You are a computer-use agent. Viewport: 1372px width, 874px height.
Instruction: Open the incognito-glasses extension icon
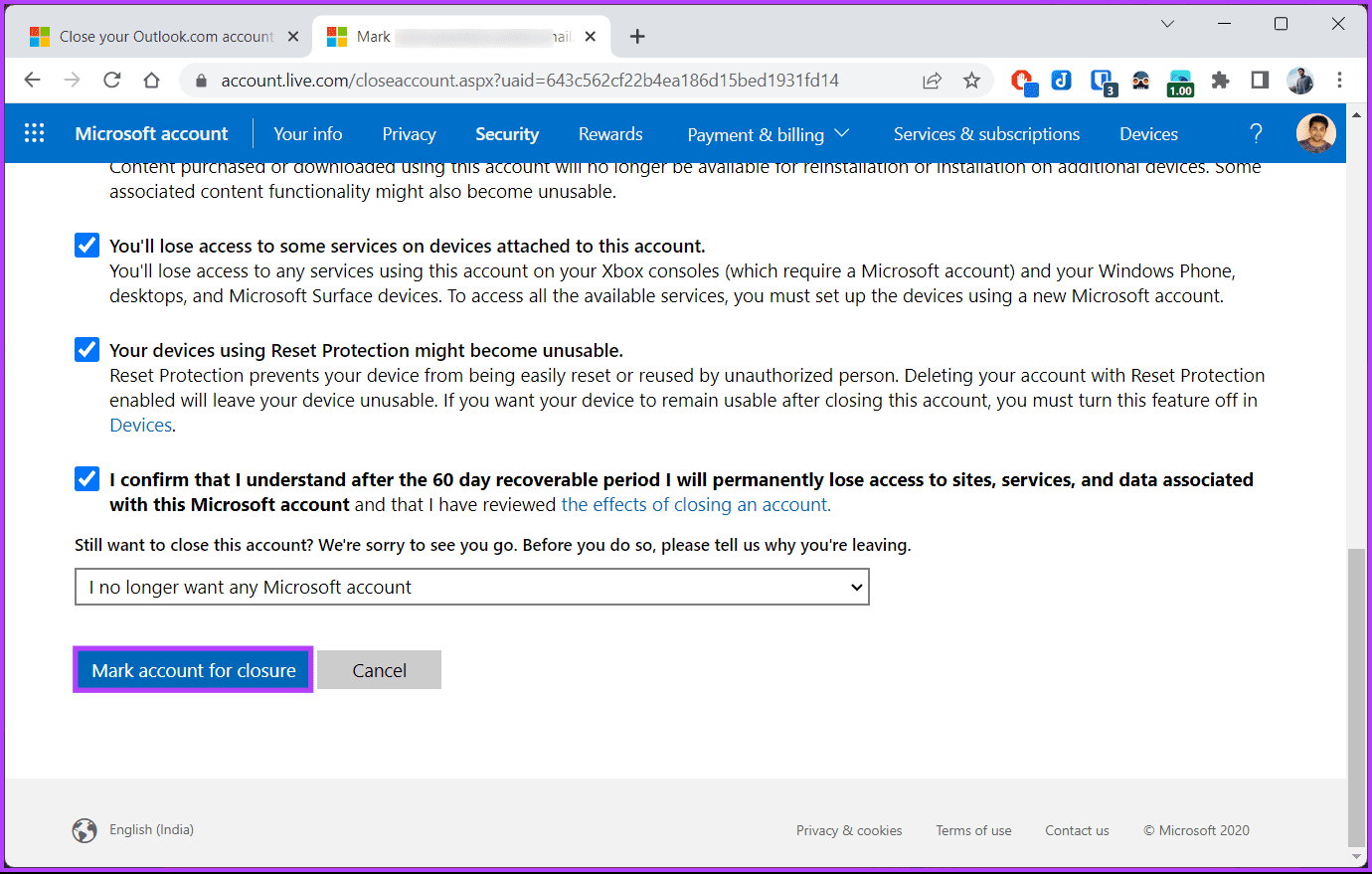1140,81
